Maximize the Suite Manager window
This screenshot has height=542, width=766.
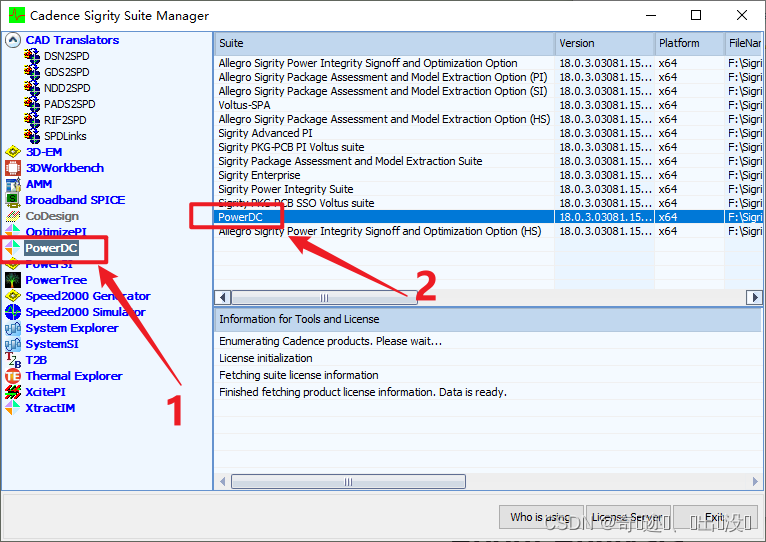(x=696, y=15)
